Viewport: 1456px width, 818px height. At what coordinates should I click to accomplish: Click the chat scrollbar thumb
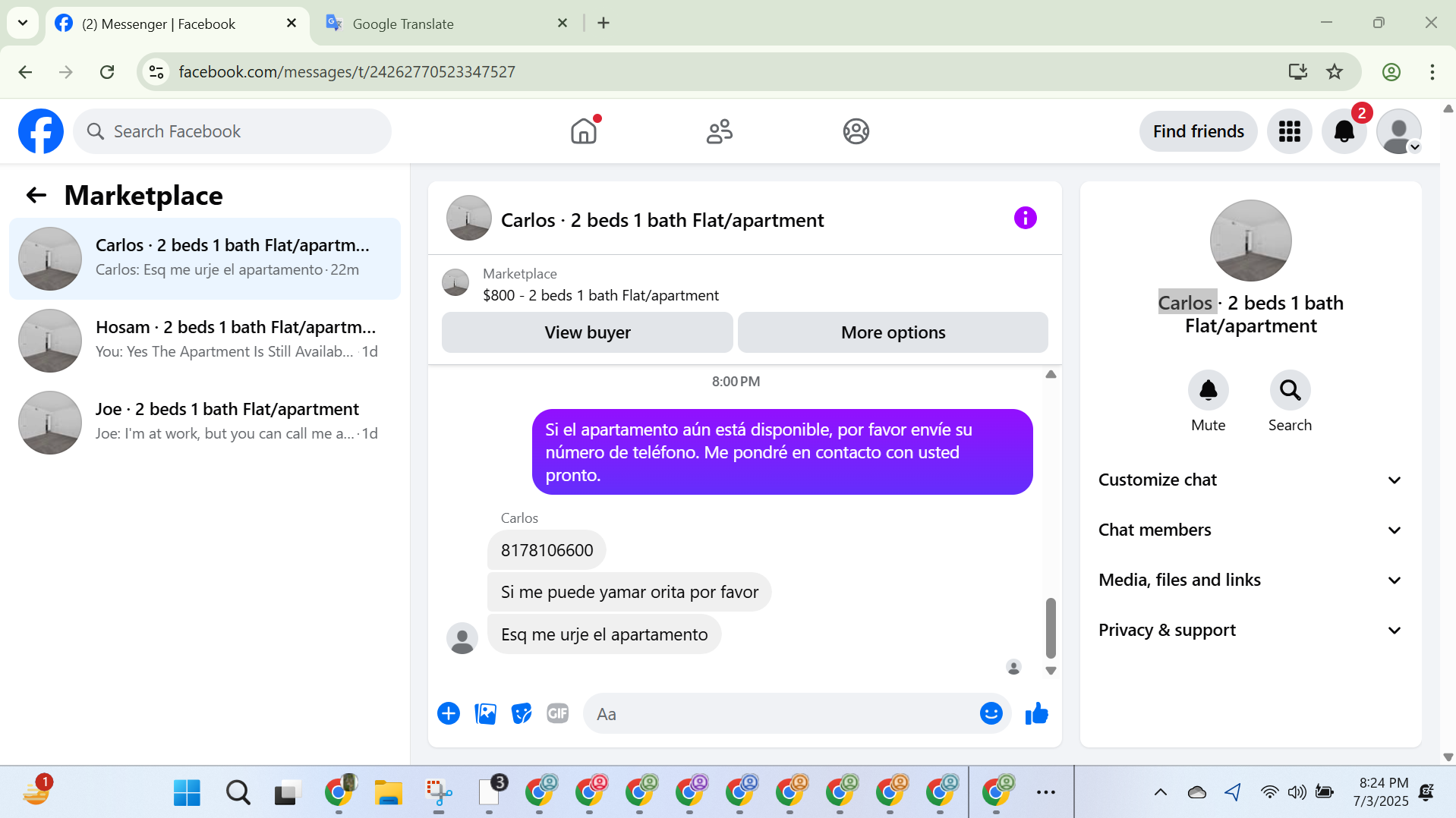(x=1051, y=628)
